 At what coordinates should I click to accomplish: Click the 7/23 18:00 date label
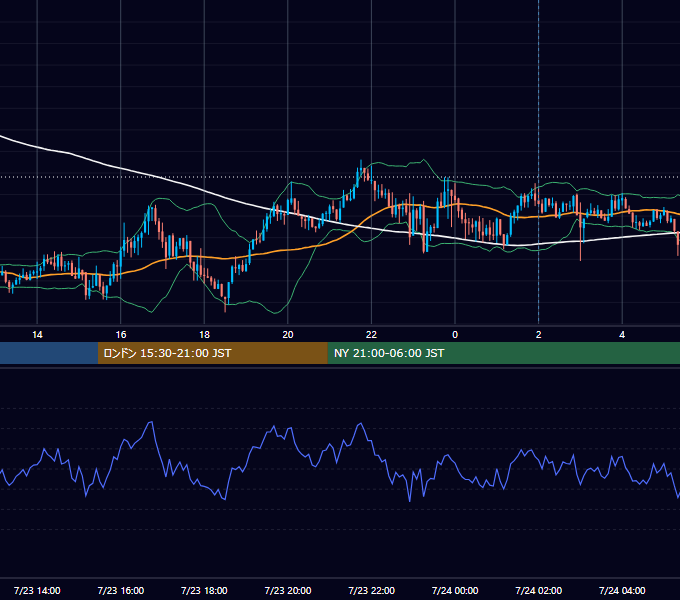coord(204,590)
